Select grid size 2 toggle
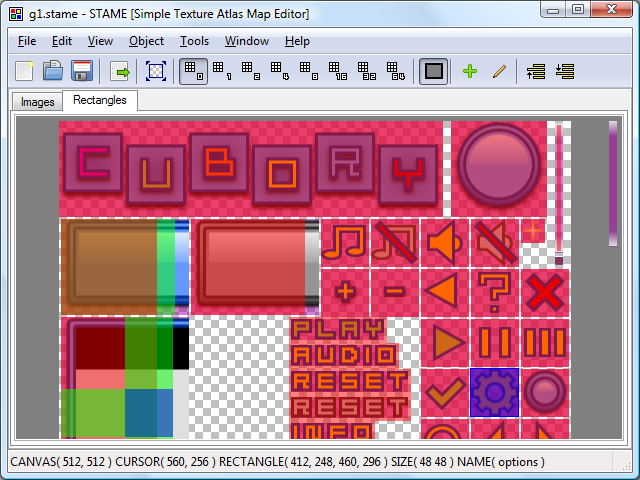This screenshot has height=480, width=640. (251, 71)
